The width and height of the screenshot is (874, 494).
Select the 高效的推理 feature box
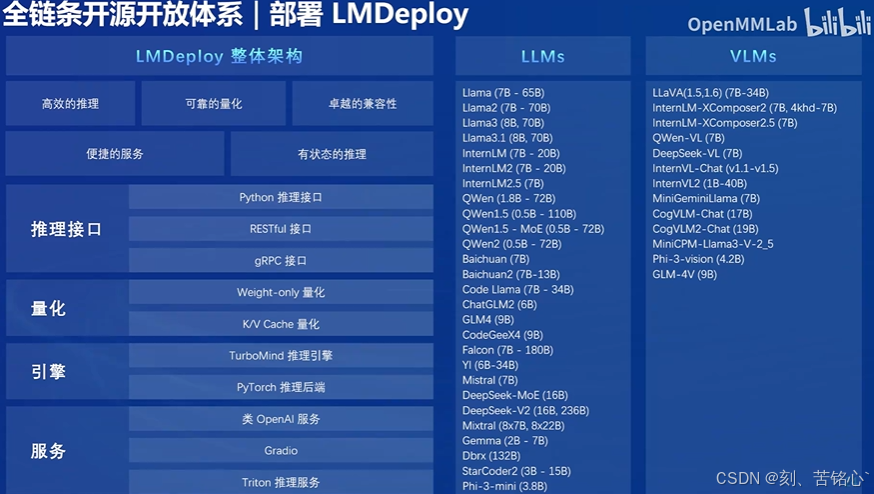coord(70,104)
